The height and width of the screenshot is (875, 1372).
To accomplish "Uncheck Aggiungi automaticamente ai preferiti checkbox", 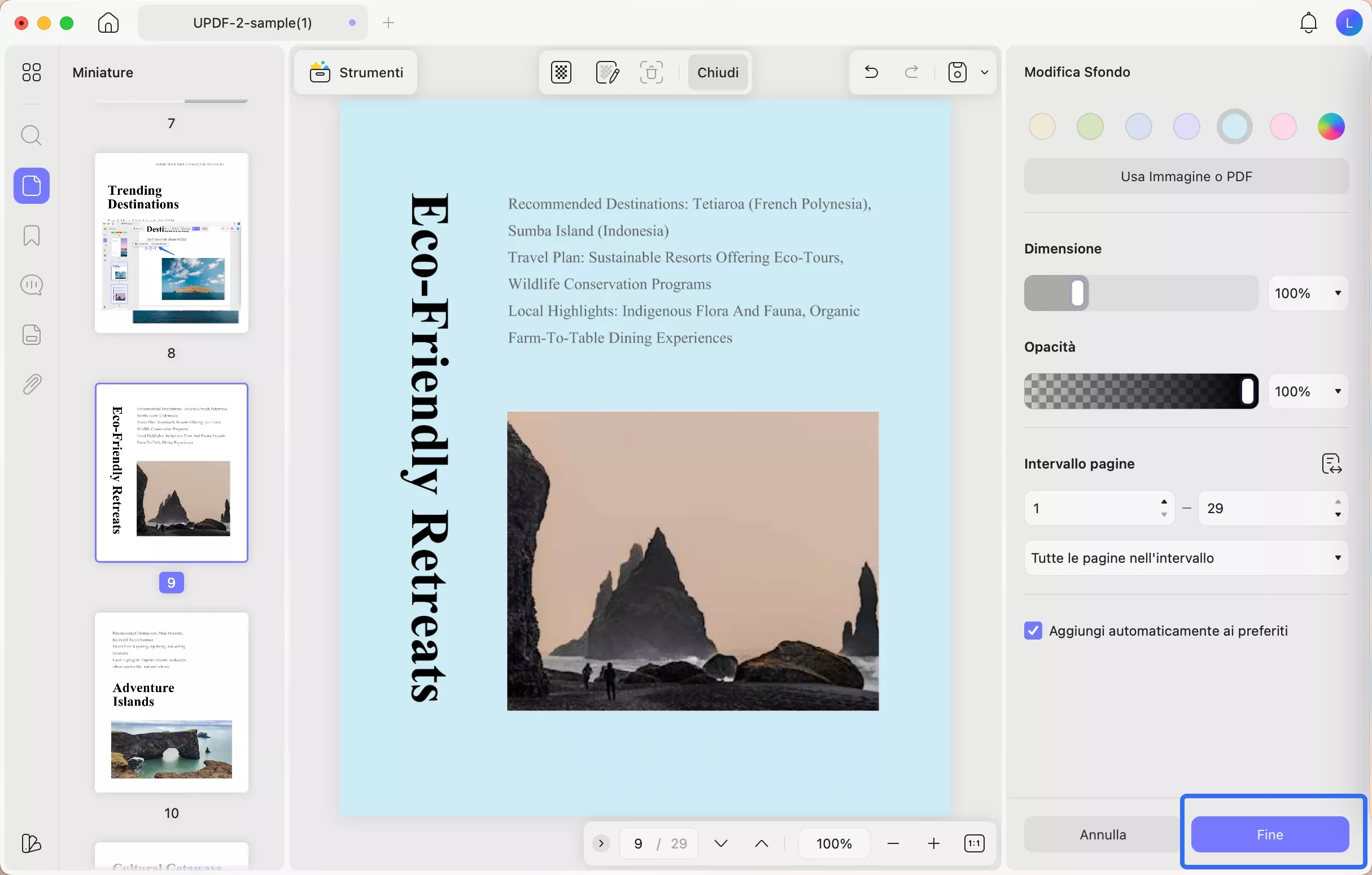I will click(x=1033, y=631).
